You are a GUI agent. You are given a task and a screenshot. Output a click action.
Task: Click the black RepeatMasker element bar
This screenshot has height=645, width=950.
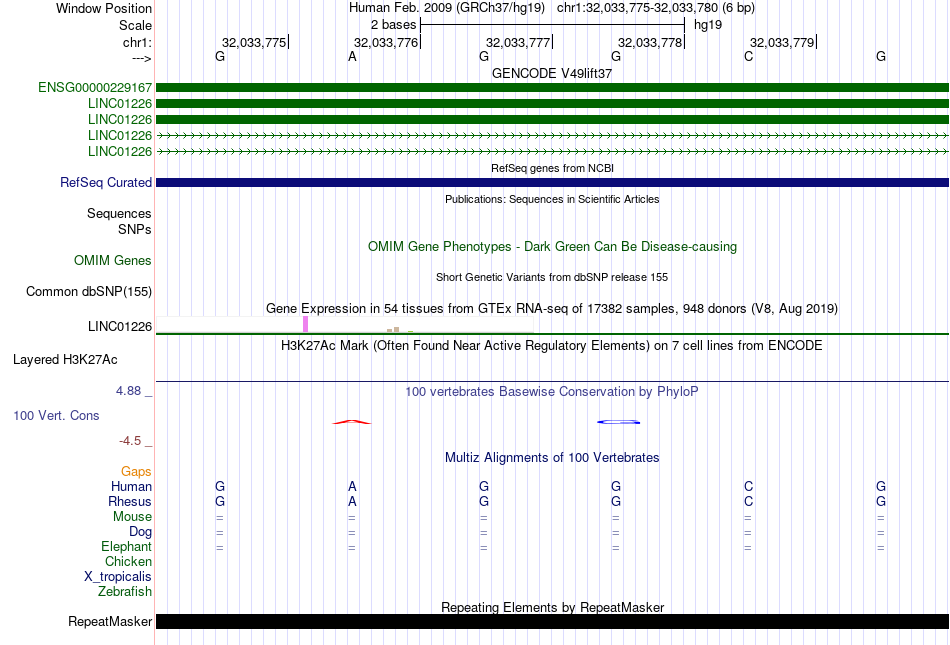[552, 621]
